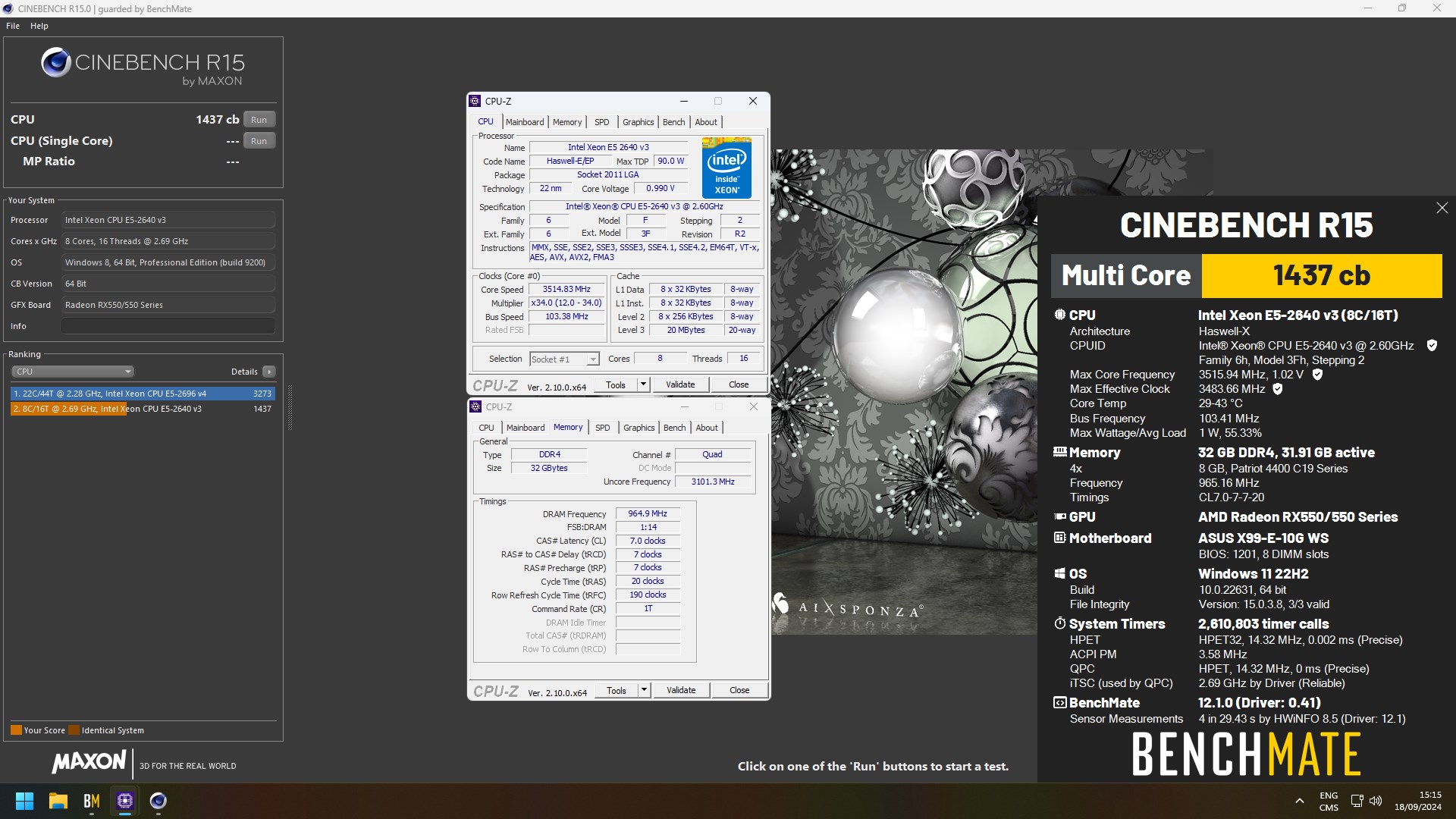Image resolution: width=1456 pixels, height=819 pixels.
Task: Open the CPU ranking type dropdown
Action: point(73,372)
